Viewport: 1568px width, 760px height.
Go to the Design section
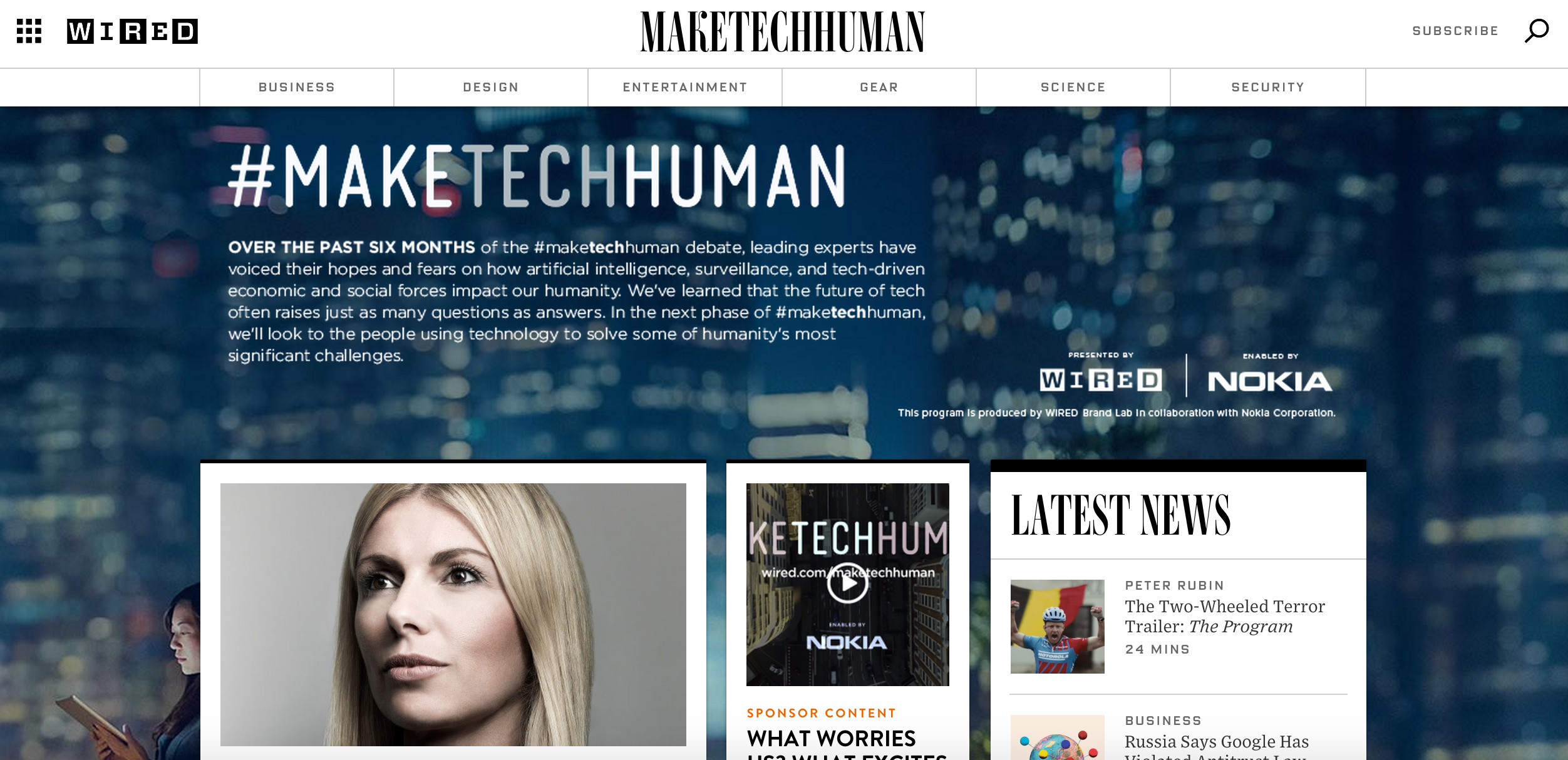point(491,87)
